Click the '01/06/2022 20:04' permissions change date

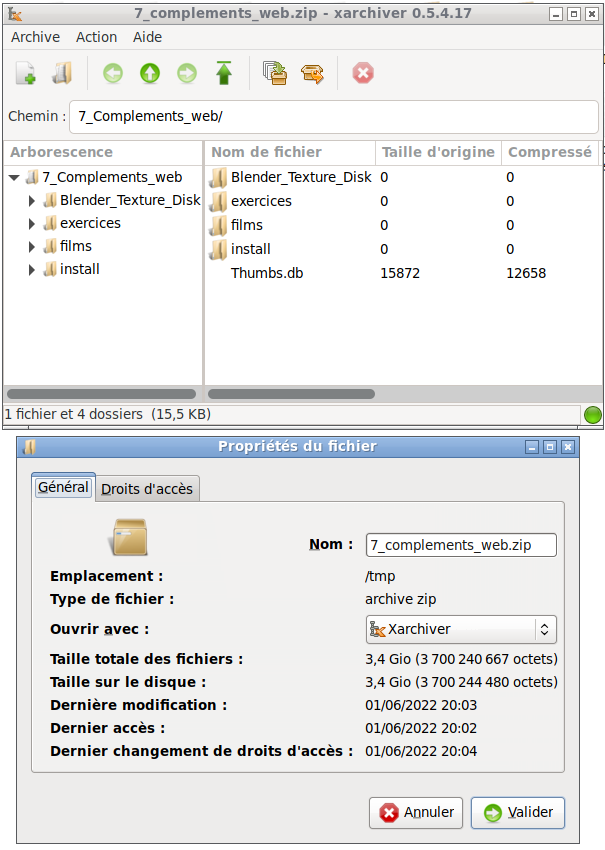click(421, 751)
